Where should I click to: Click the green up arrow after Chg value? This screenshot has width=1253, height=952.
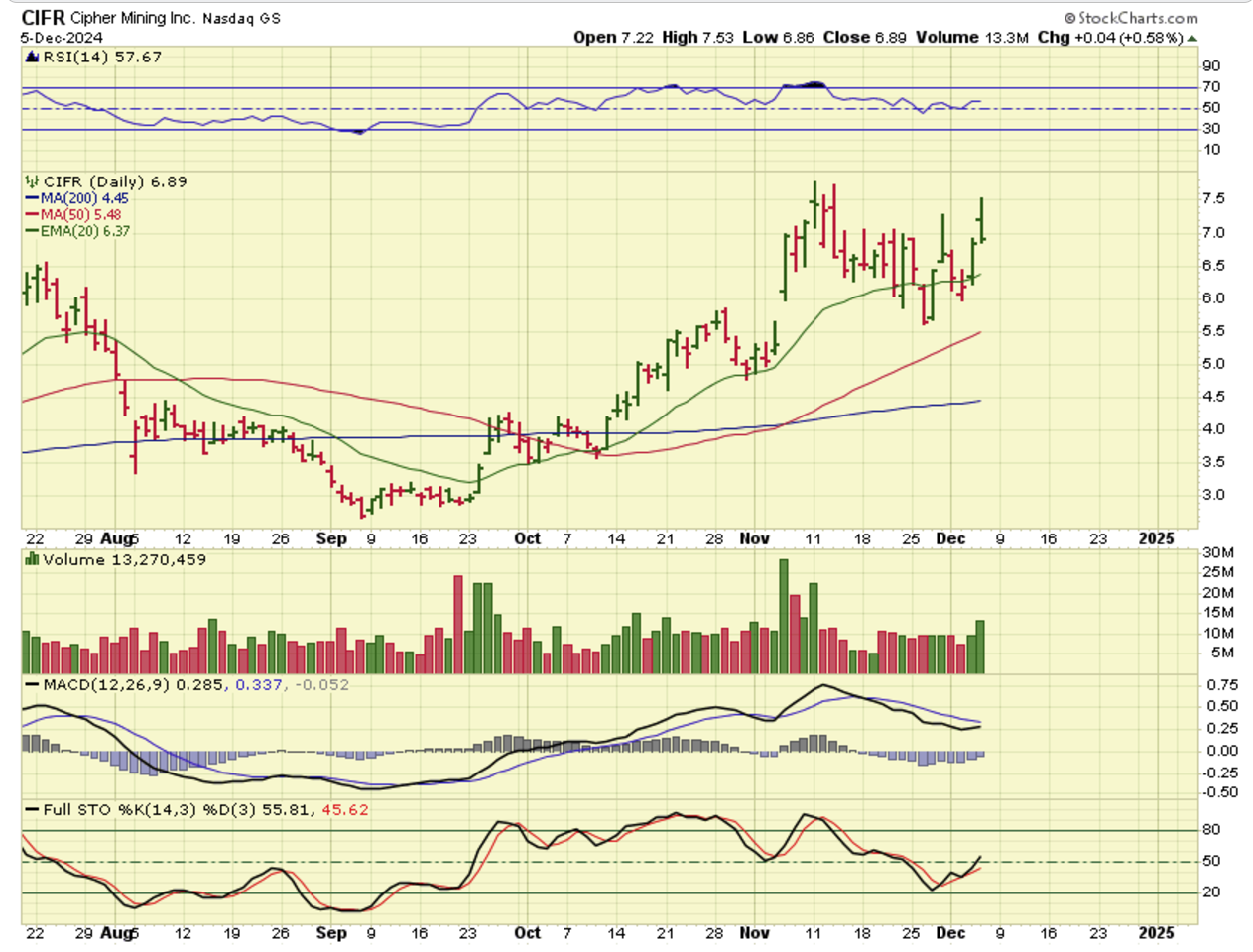1192,38
